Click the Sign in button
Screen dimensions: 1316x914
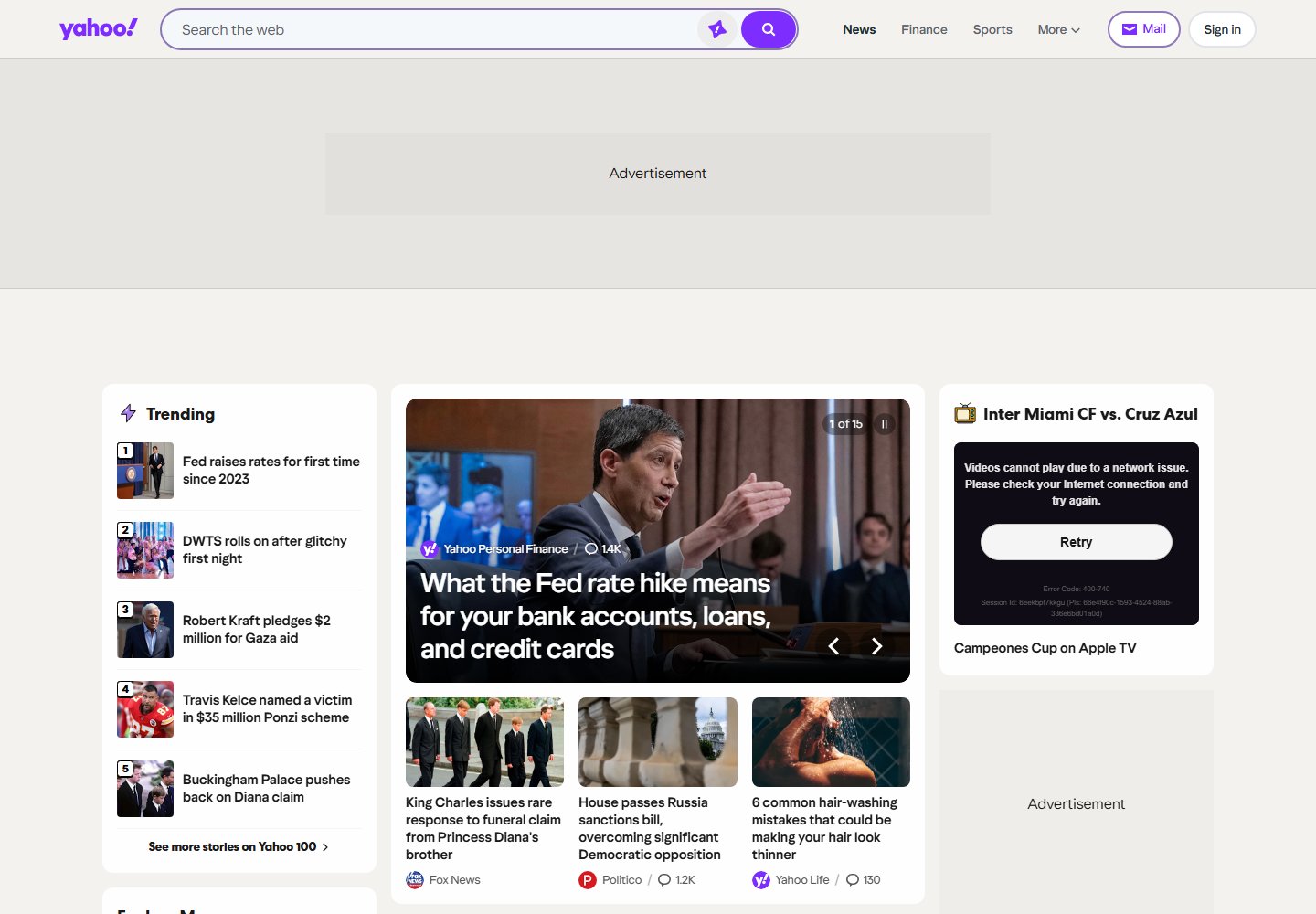pyautogui.click(x=1222, y=29)
